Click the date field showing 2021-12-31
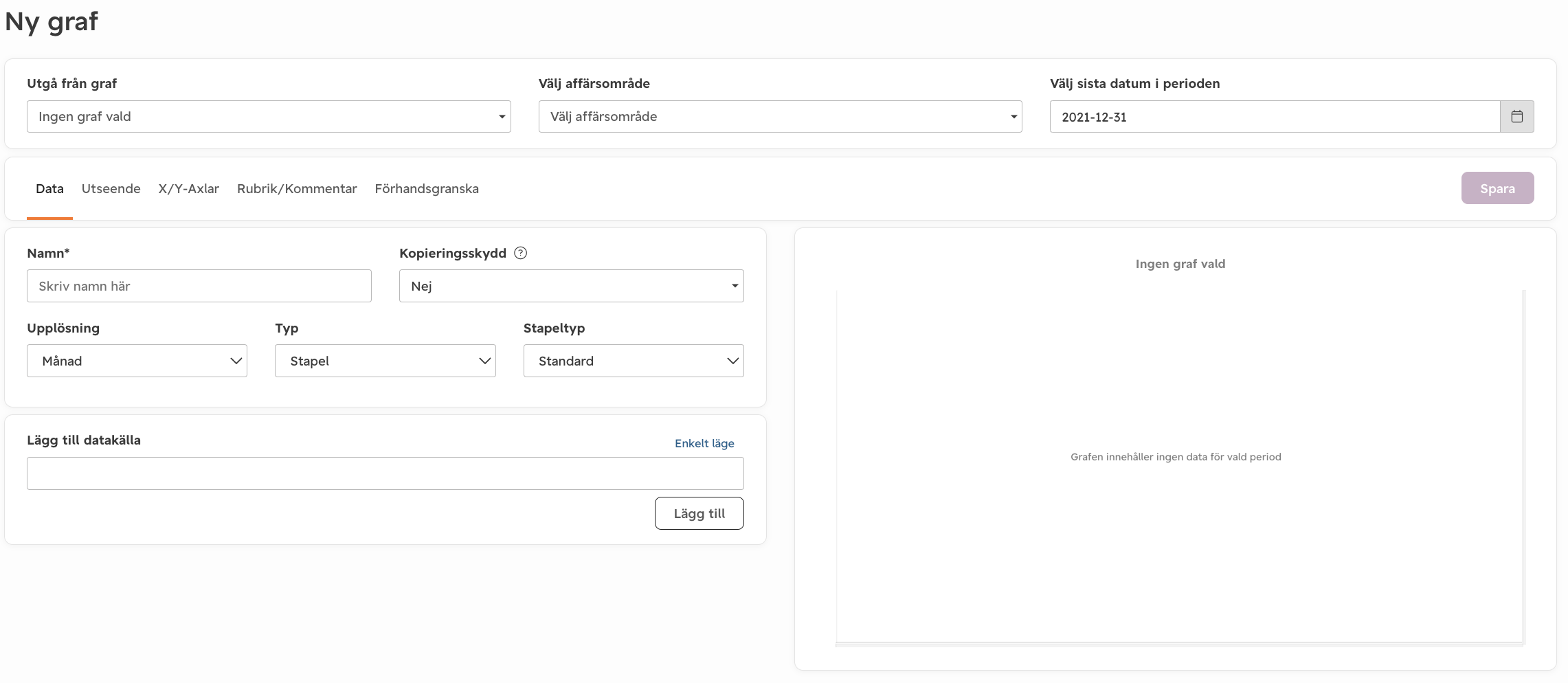The width and height of the screenshot is (1568, 683). pos(1275,117)
